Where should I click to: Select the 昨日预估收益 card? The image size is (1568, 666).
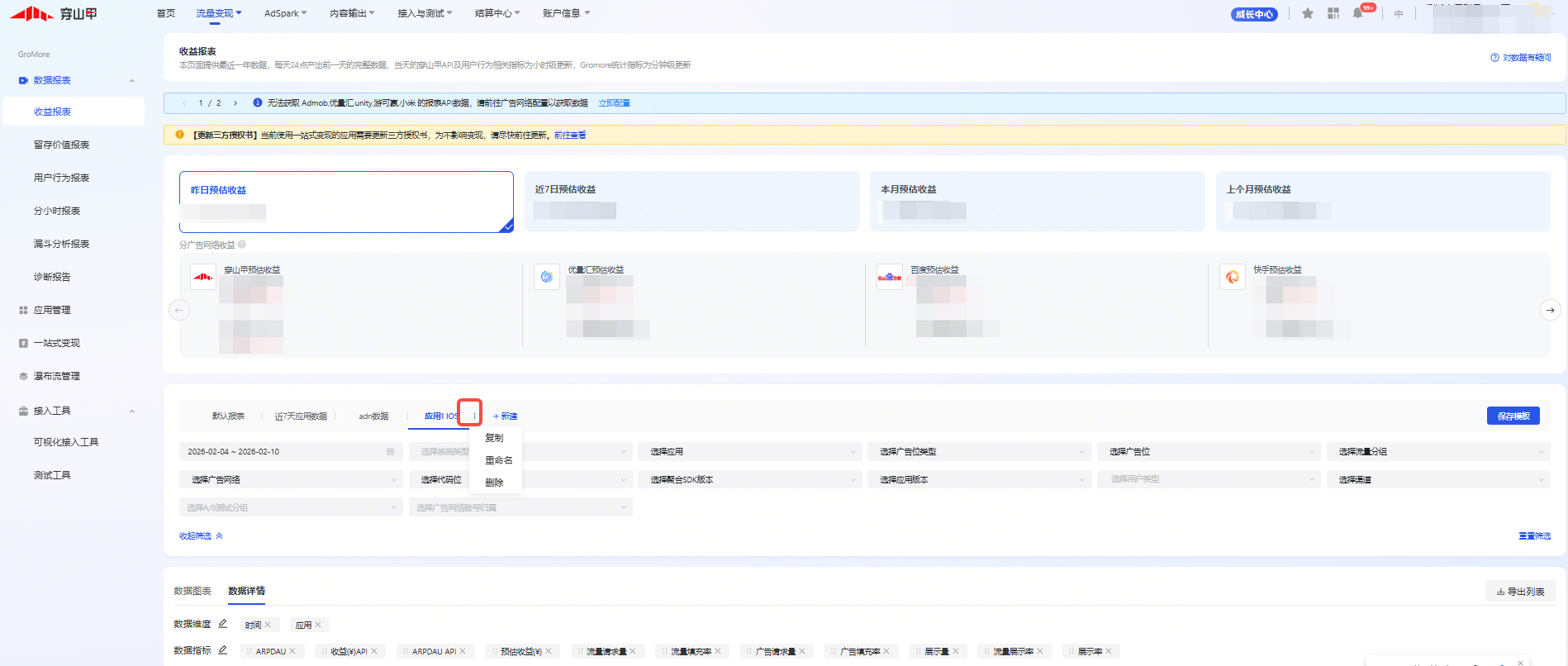(346, 202)
